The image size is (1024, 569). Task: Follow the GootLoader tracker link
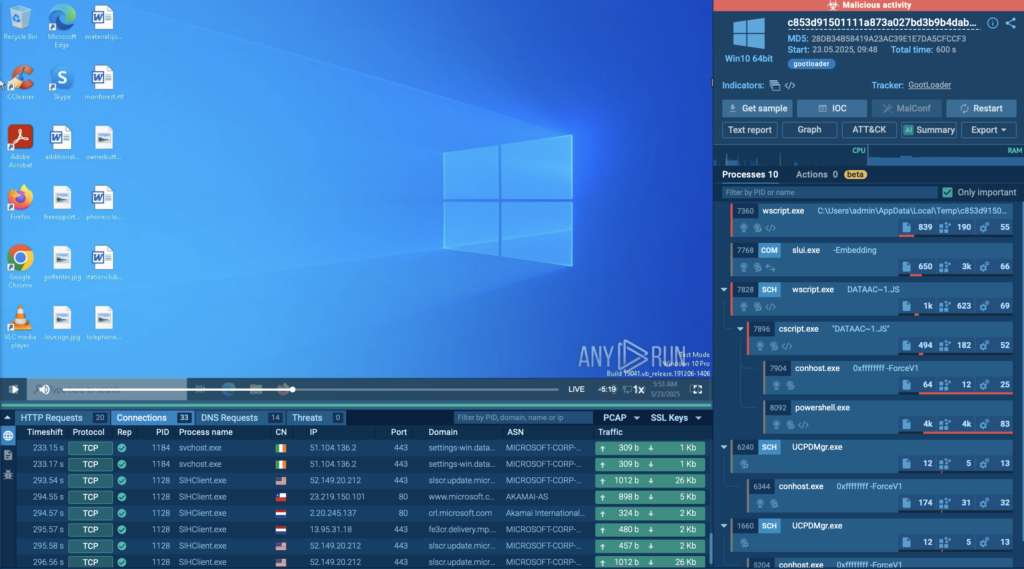pos(929,86)
